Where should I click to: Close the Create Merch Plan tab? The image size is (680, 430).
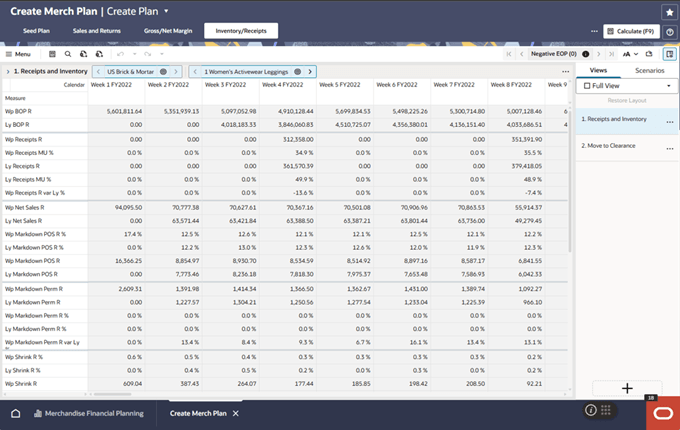235,414
